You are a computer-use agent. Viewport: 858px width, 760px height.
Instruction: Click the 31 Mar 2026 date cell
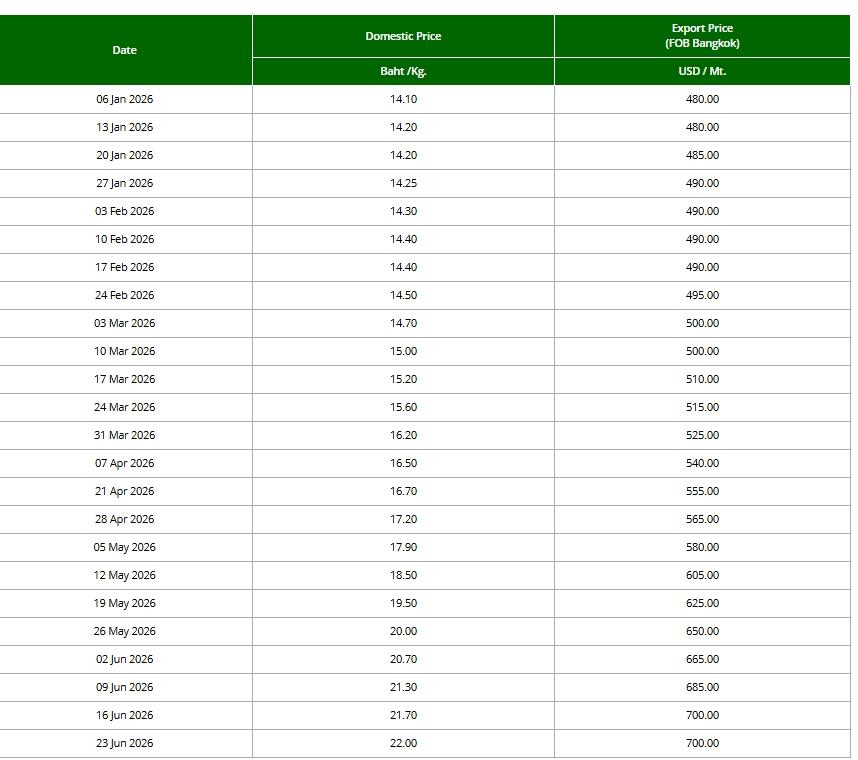124,436
